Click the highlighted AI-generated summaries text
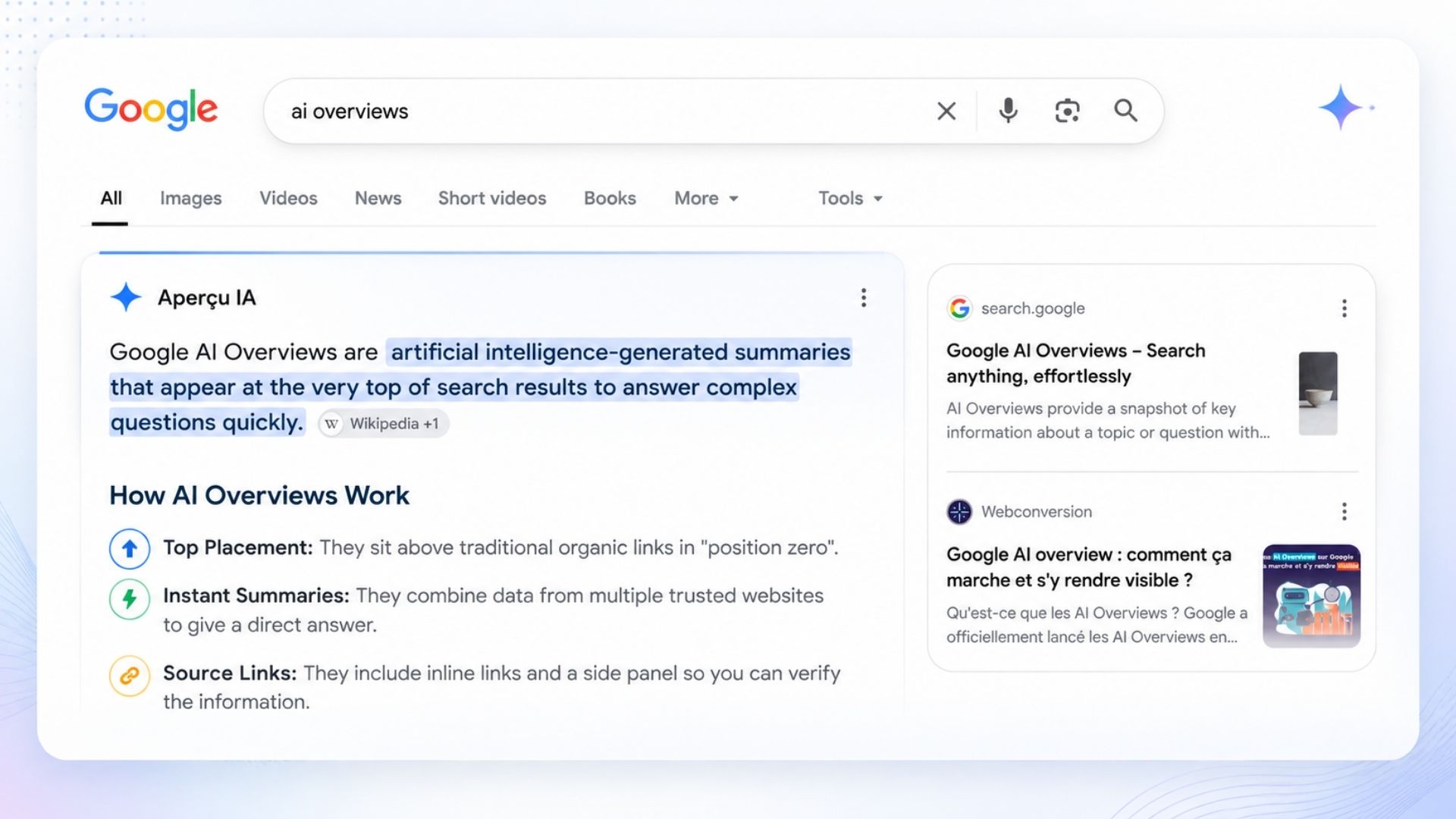This screenshot has width=1456, height=819. 480,387
